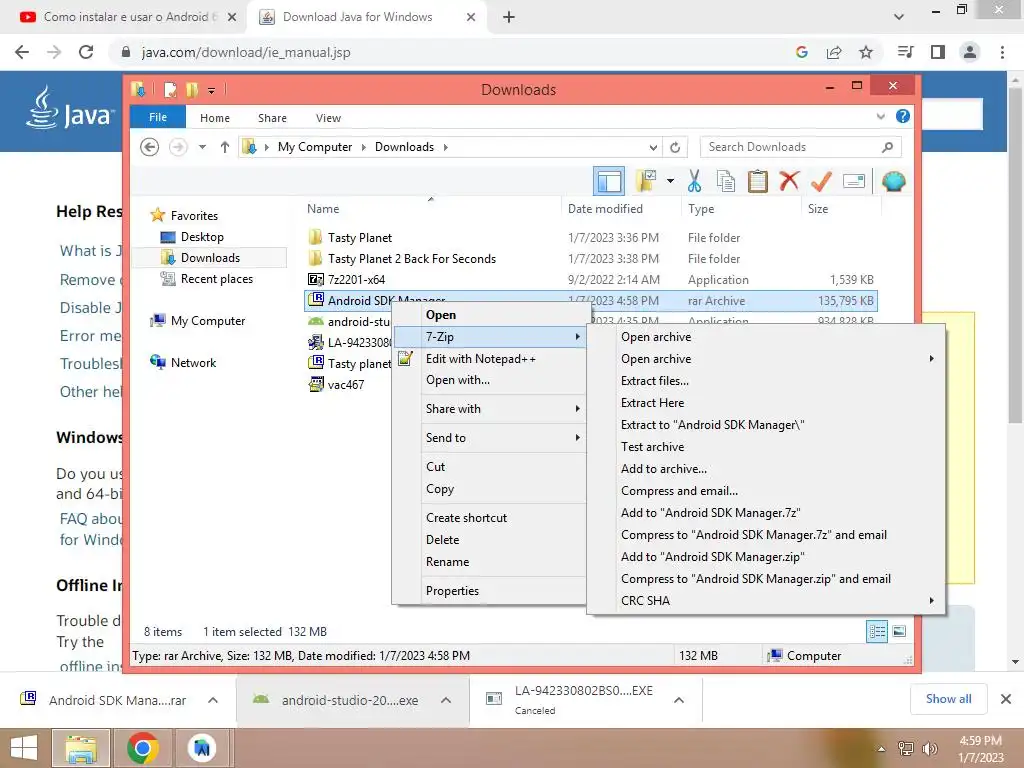
Task: Choose Extract Here in 7-Zip submenu
Action: [652, 403]
